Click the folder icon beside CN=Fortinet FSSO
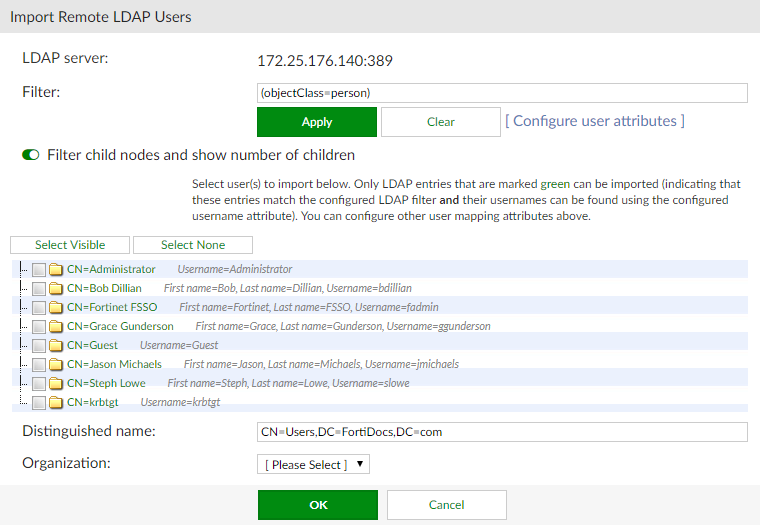Viewport: 760px width, 525px height. (56, 307)
